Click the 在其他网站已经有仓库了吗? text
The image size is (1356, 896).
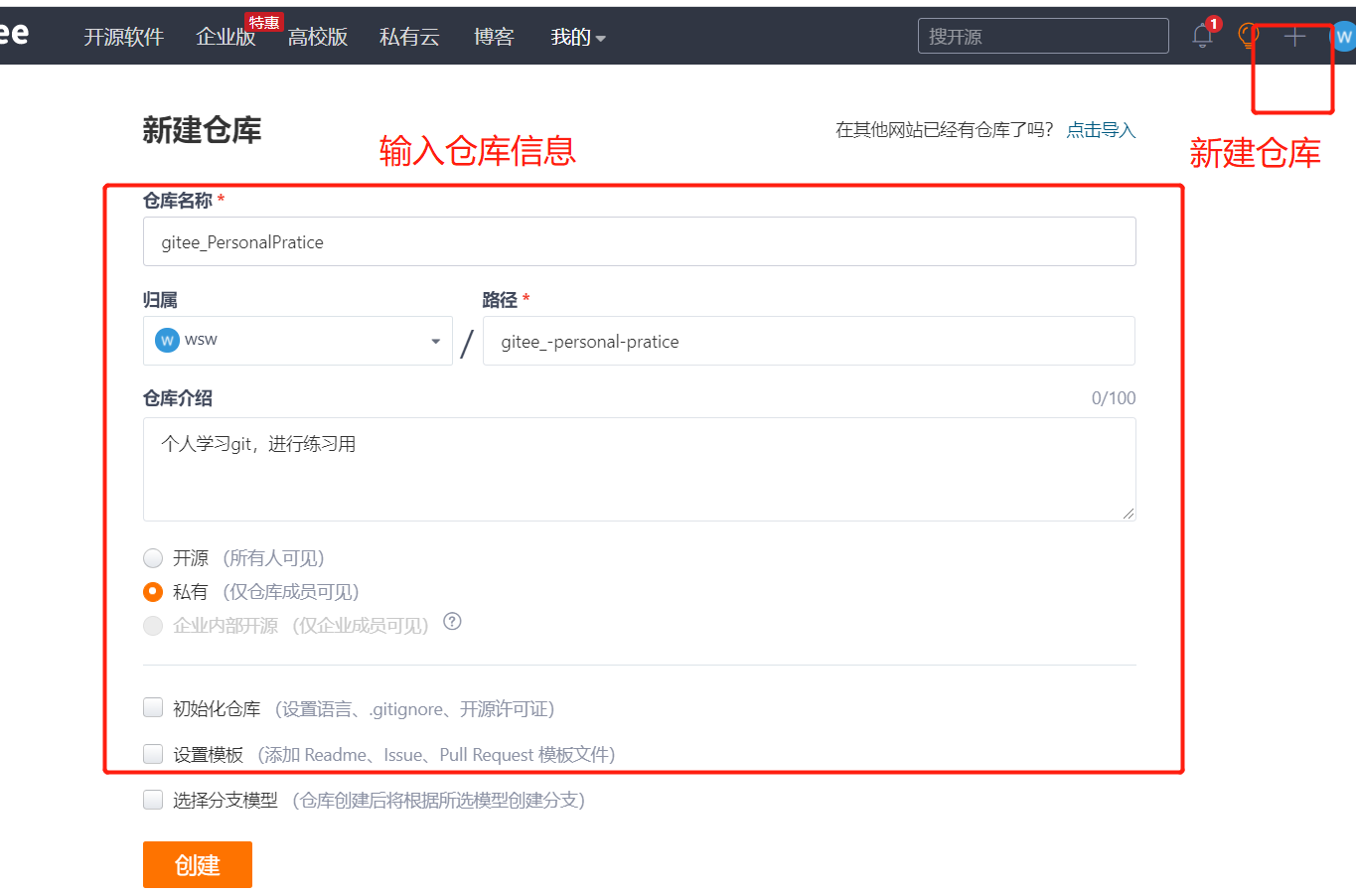click(x=945, y=130)
